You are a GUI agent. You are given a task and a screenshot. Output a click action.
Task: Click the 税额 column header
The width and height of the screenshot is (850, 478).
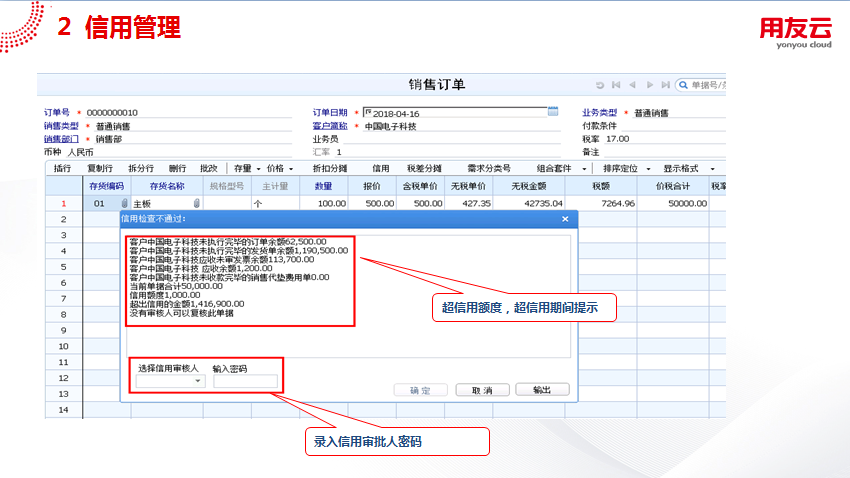[x=601, y=186]
